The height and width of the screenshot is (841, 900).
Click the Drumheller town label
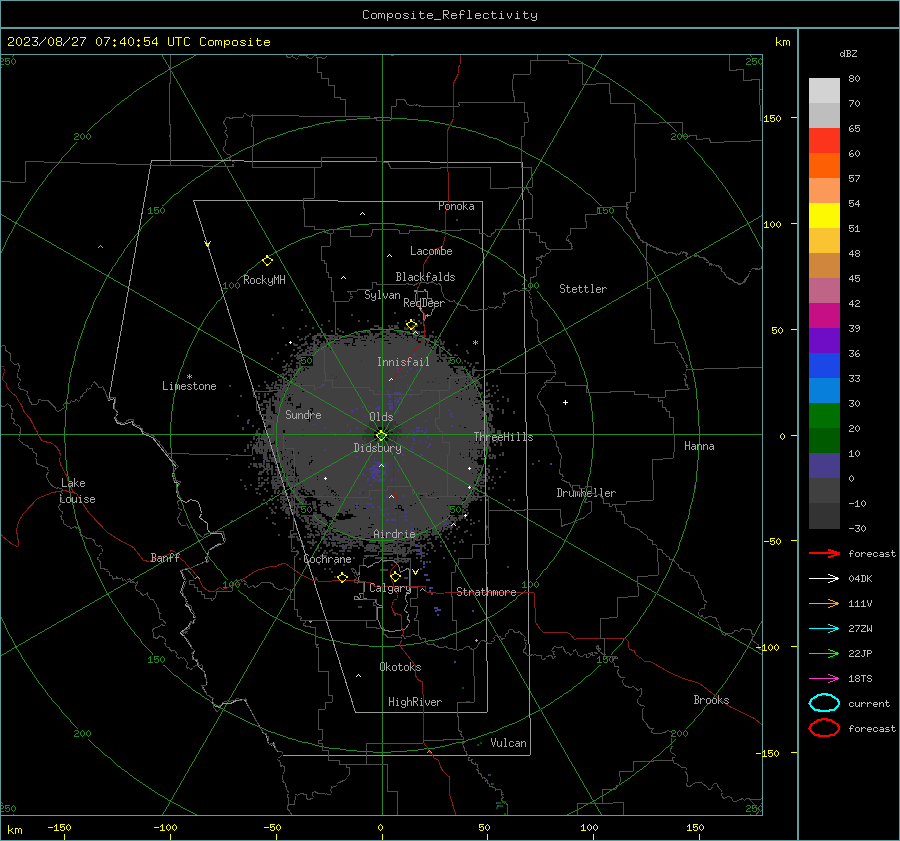[x=586, y=493]
